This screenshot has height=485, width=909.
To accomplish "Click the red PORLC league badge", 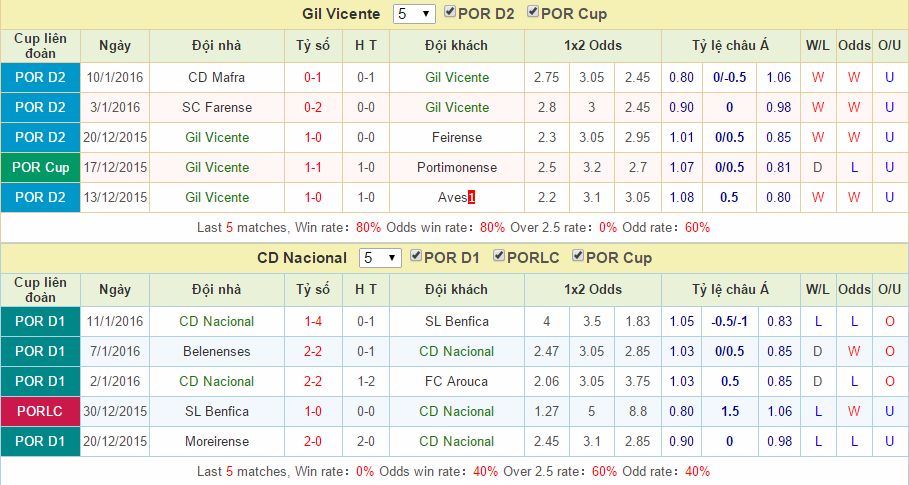I will pos(41,411).
